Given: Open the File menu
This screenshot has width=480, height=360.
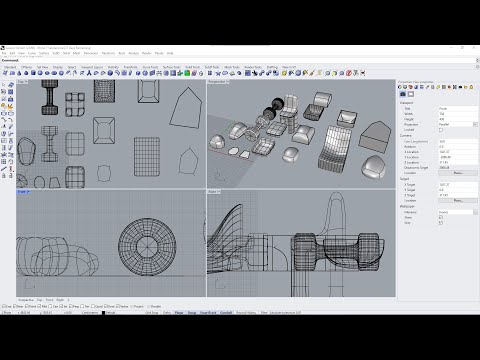Looking at the screenshot, I should pyautogui.click(x=4, y=53).
